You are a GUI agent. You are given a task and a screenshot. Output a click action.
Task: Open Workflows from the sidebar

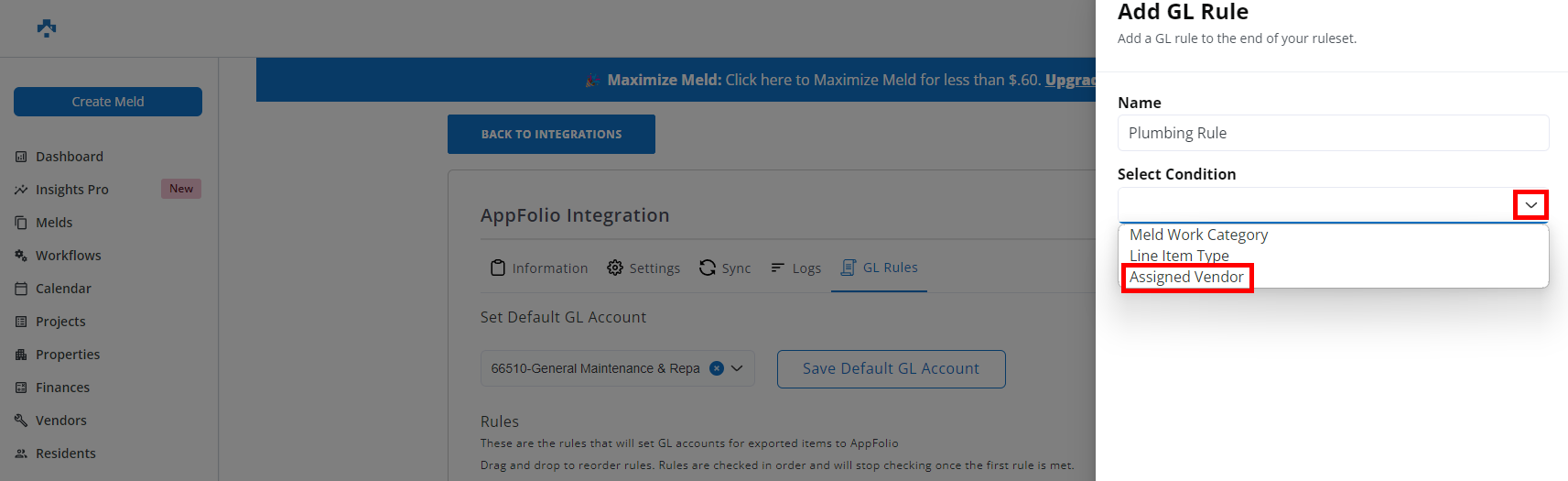pos(68,256)
